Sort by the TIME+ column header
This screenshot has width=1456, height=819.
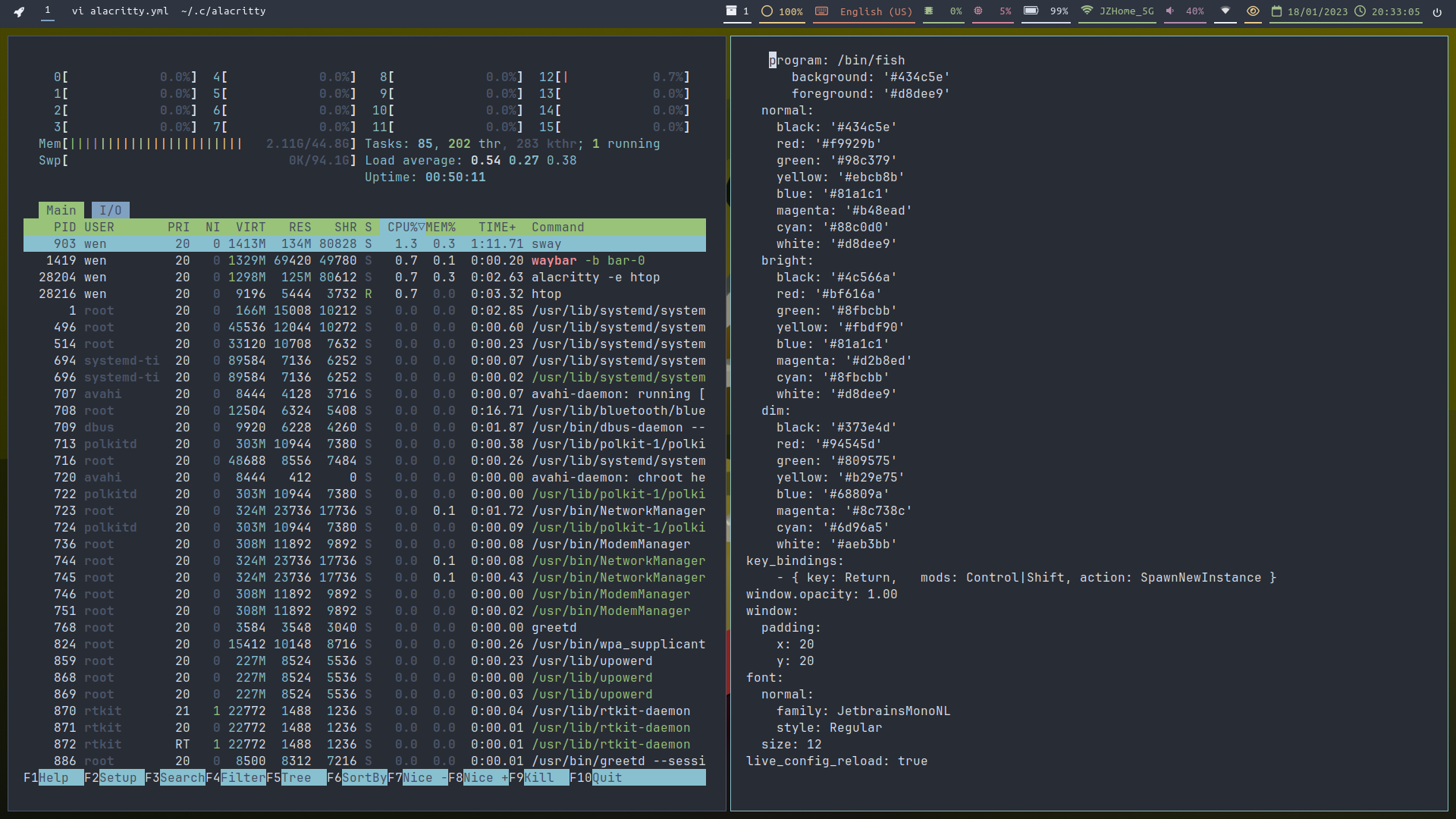(x=497, y=227)
